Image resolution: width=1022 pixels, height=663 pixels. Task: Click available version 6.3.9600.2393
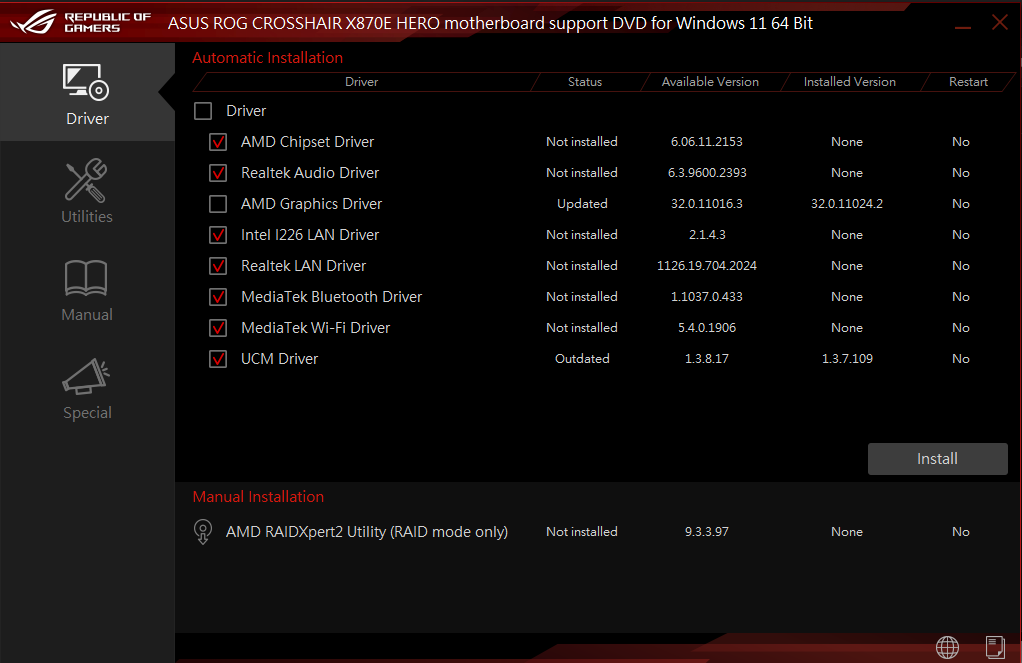707,173
